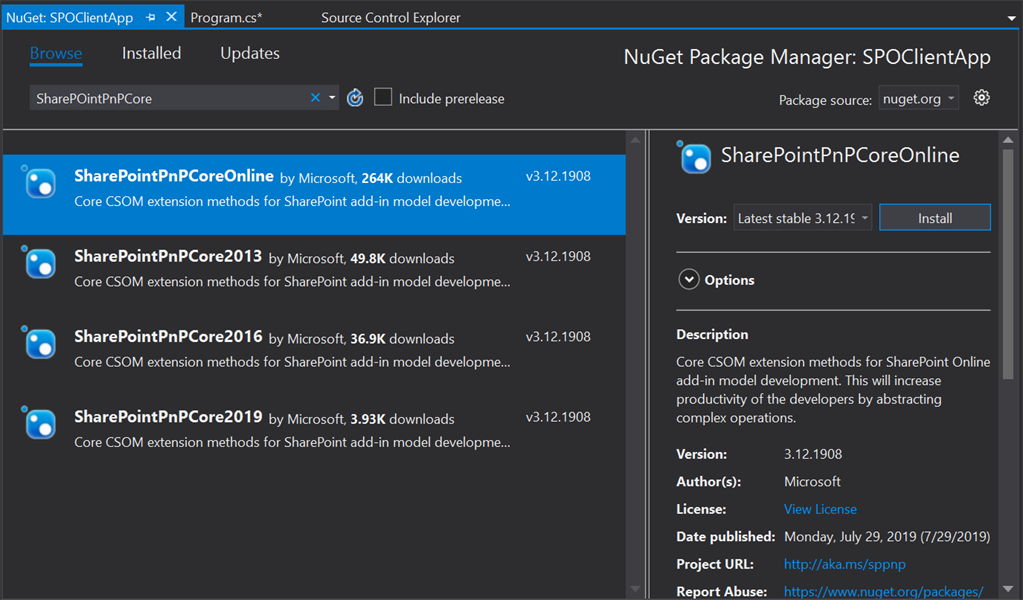1023x600 pixels.
Task: Open the Package source dropdown
Action: click(x=918, y=98)
